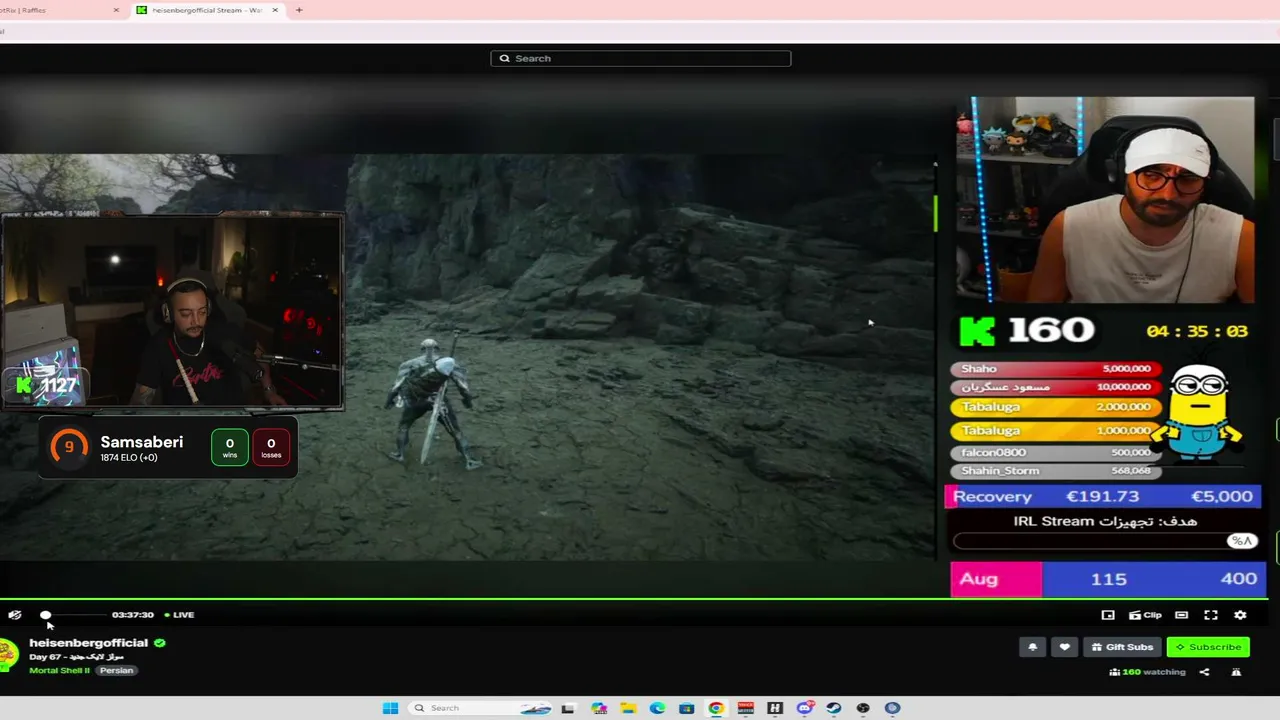Close the heisenbergofficial Stream tab

(275, 10)
